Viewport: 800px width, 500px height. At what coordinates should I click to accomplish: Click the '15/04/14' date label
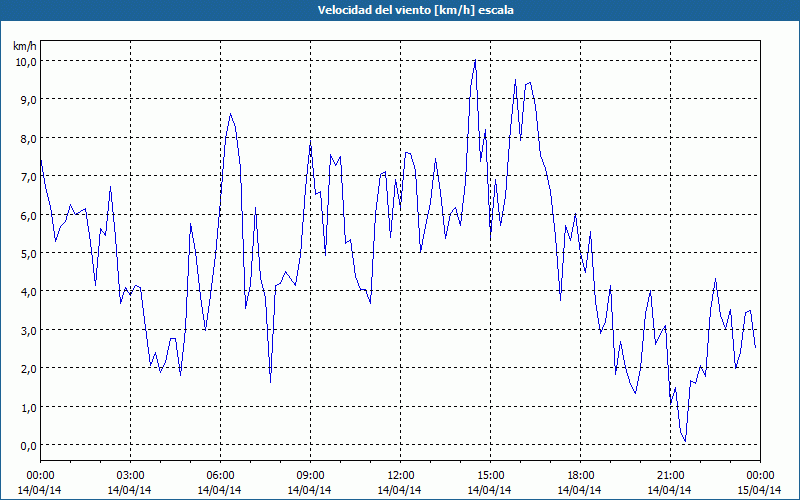click(760, 490)
